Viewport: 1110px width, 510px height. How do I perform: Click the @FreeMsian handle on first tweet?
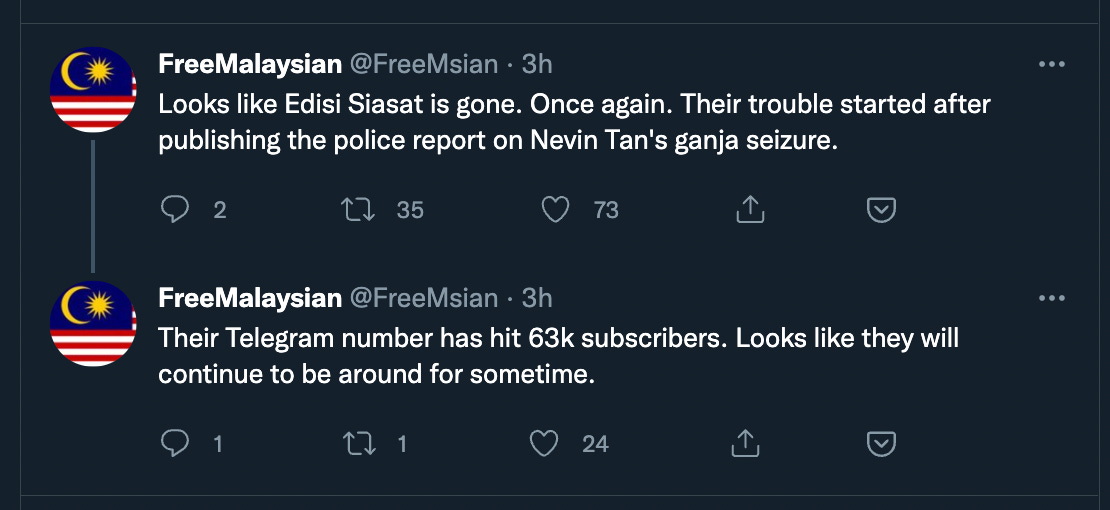pyautogui.click(x=423, y=64)
